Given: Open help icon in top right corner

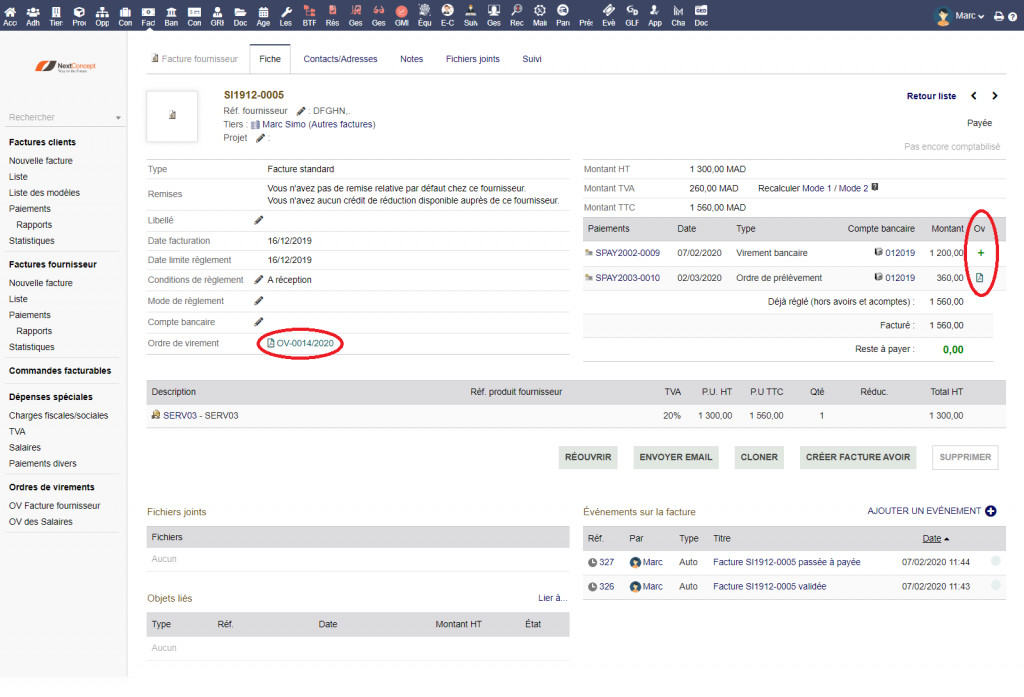Looking at the screenshot, I should point(1013,17).
